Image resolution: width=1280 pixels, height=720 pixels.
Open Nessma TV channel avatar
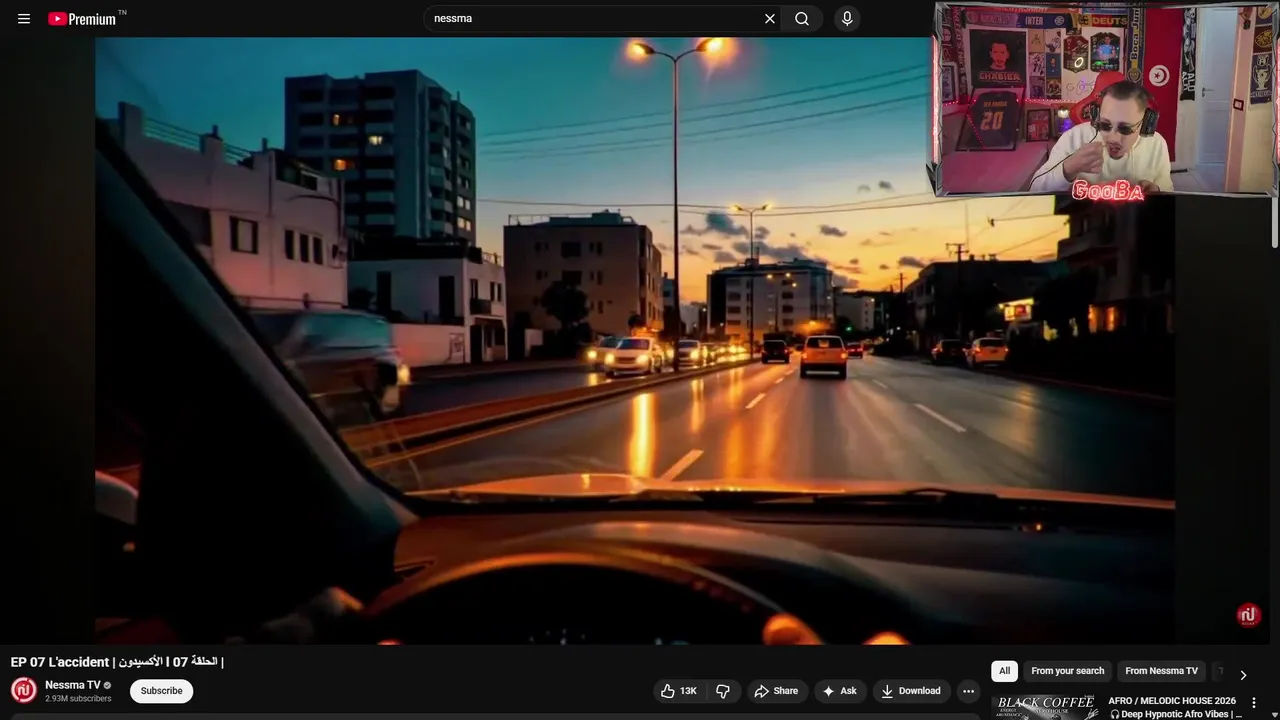coord(24,690)
